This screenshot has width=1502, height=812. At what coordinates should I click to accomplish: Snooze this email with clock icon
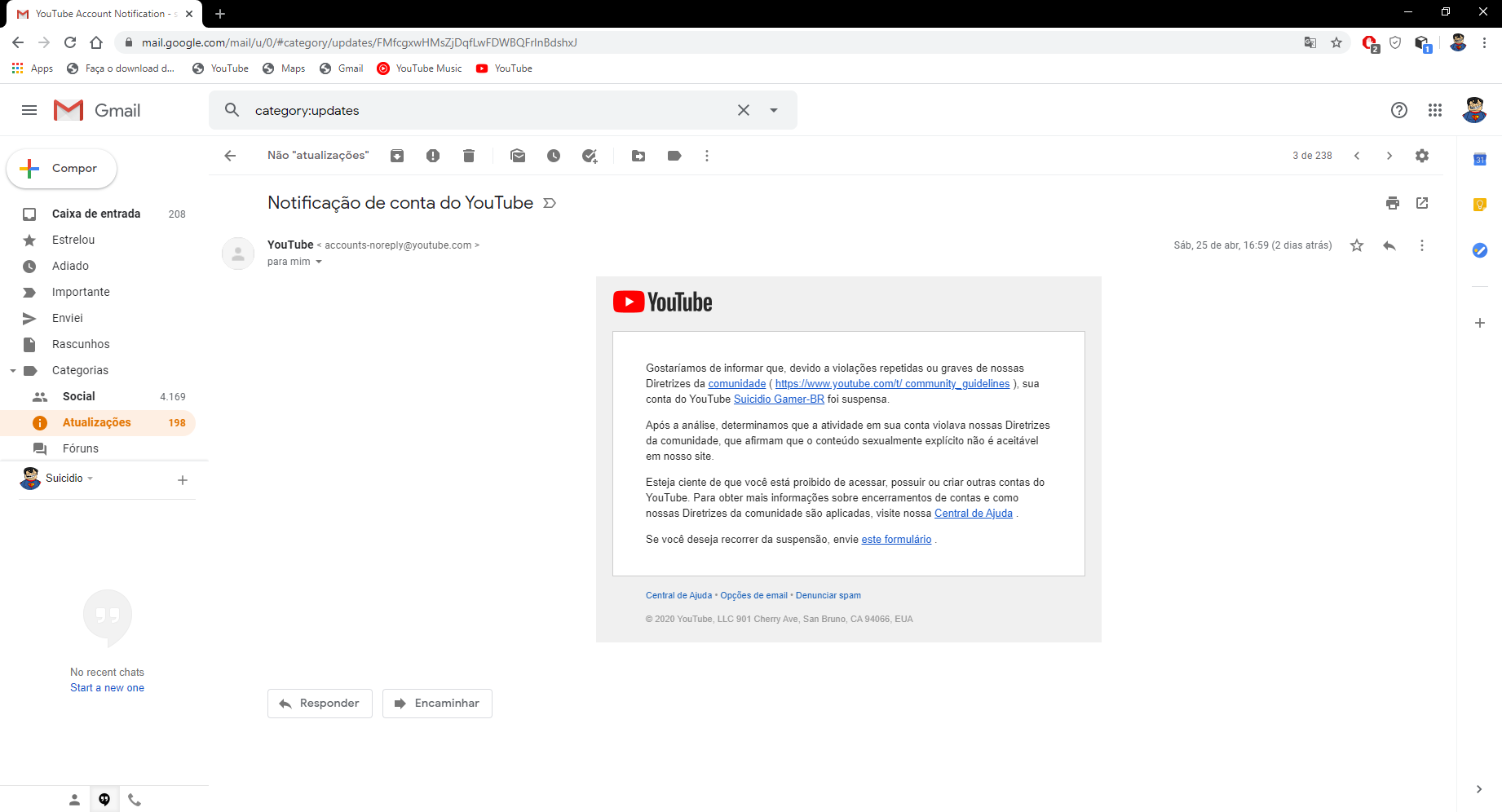554,156
